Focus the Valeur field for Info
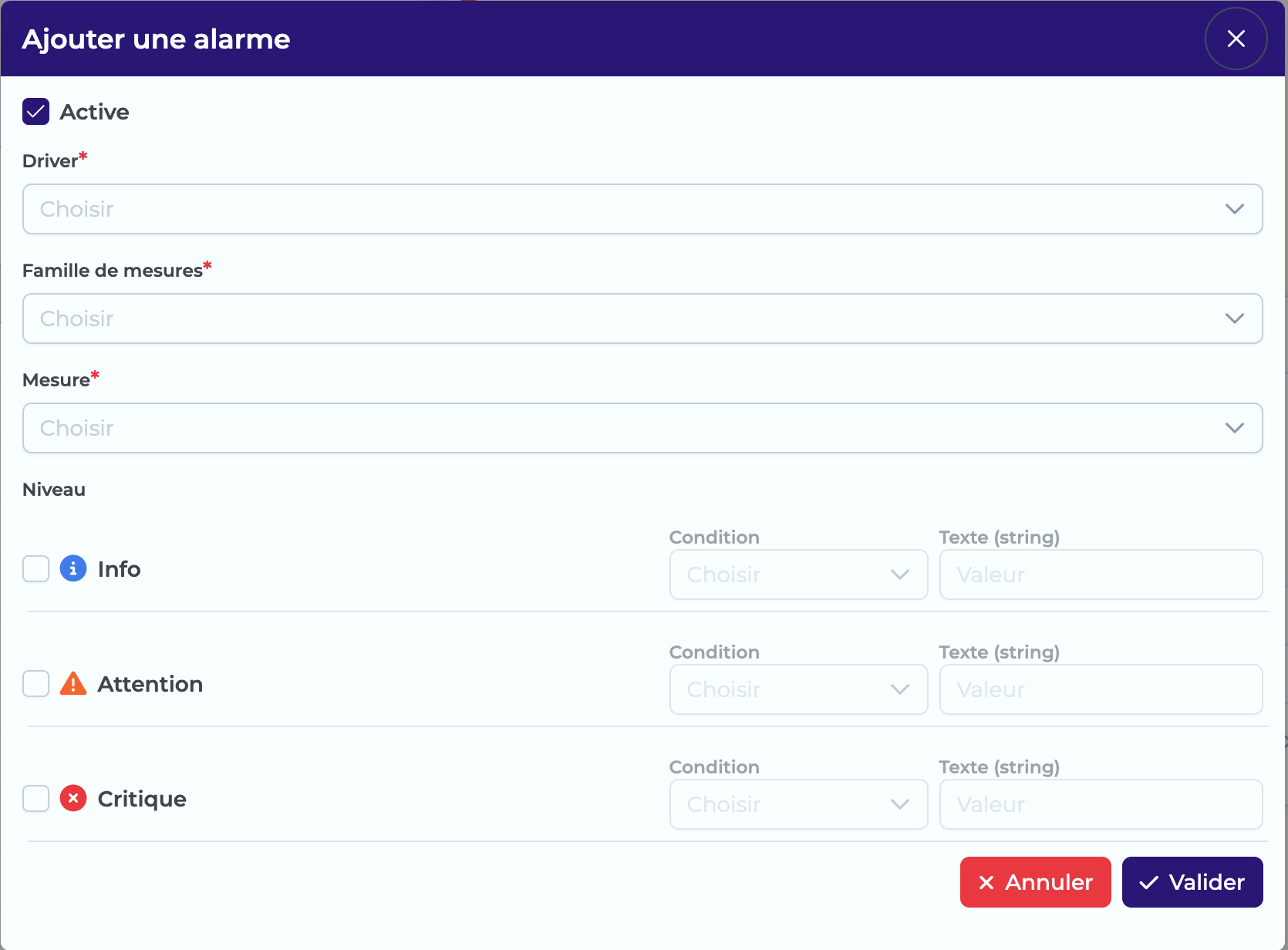 point(1101,574)
